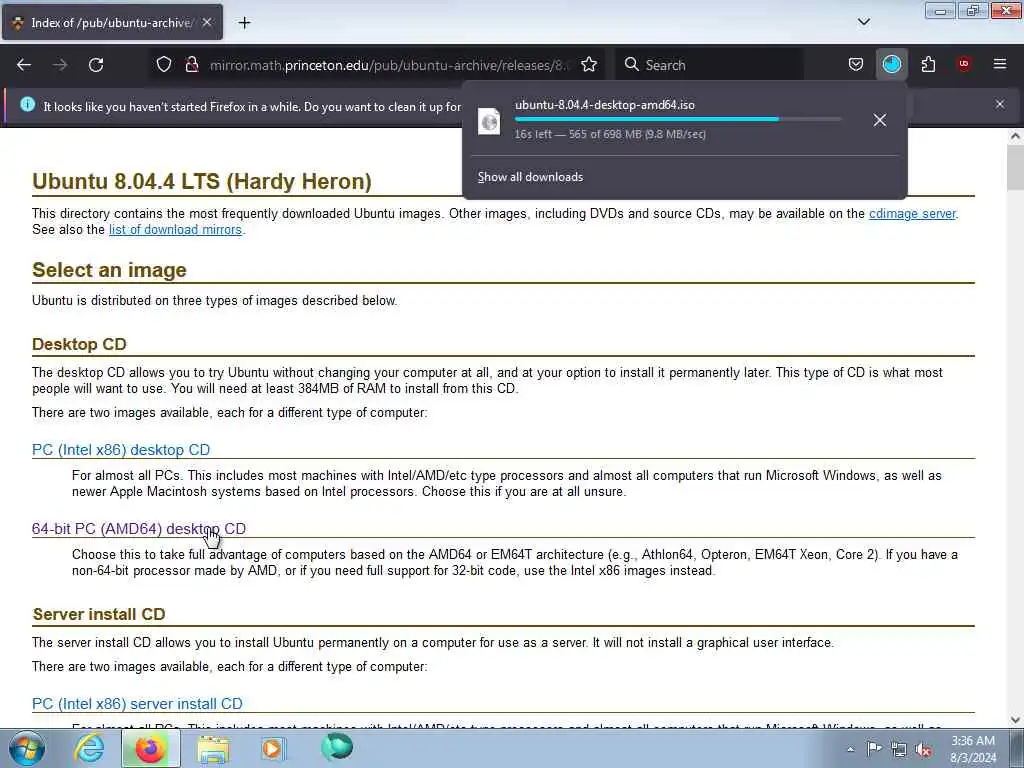
Task: Open PC (Intel x86) server install CD link
Action: click(137, 704)
